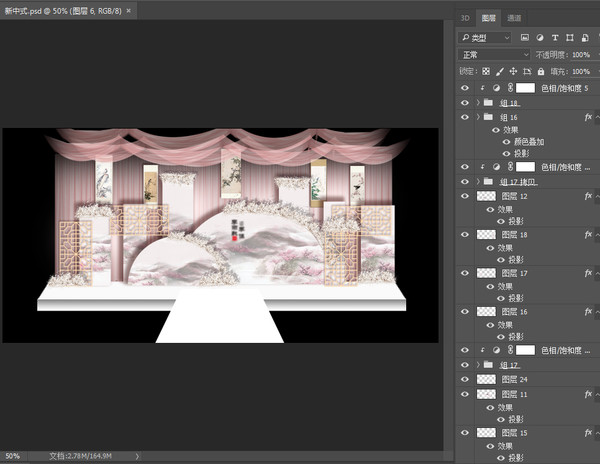Select layer 图层 24
Image resolution: width=600 pixels, height=464 pixels.
click(514, 379)
